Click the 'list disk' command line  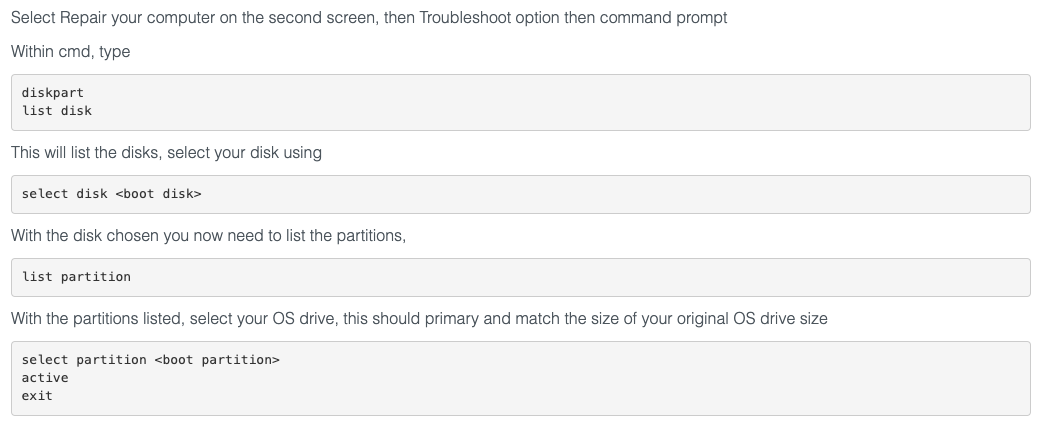coord(57,110)
